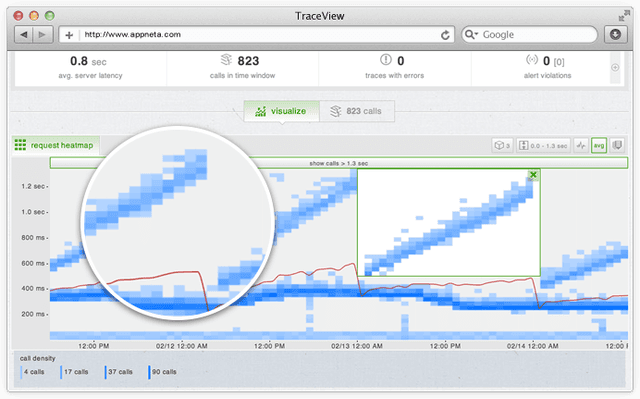The width and height of the screenshot is (640, 399).
Task: Click the alert violations signal icon
Action: click(532, 60)
